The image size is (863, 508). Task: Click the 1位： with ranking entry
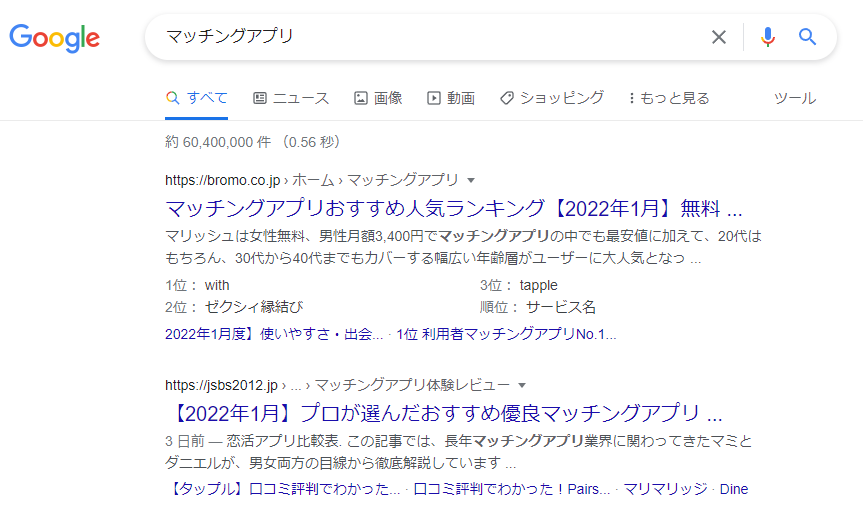click(197, 285)
